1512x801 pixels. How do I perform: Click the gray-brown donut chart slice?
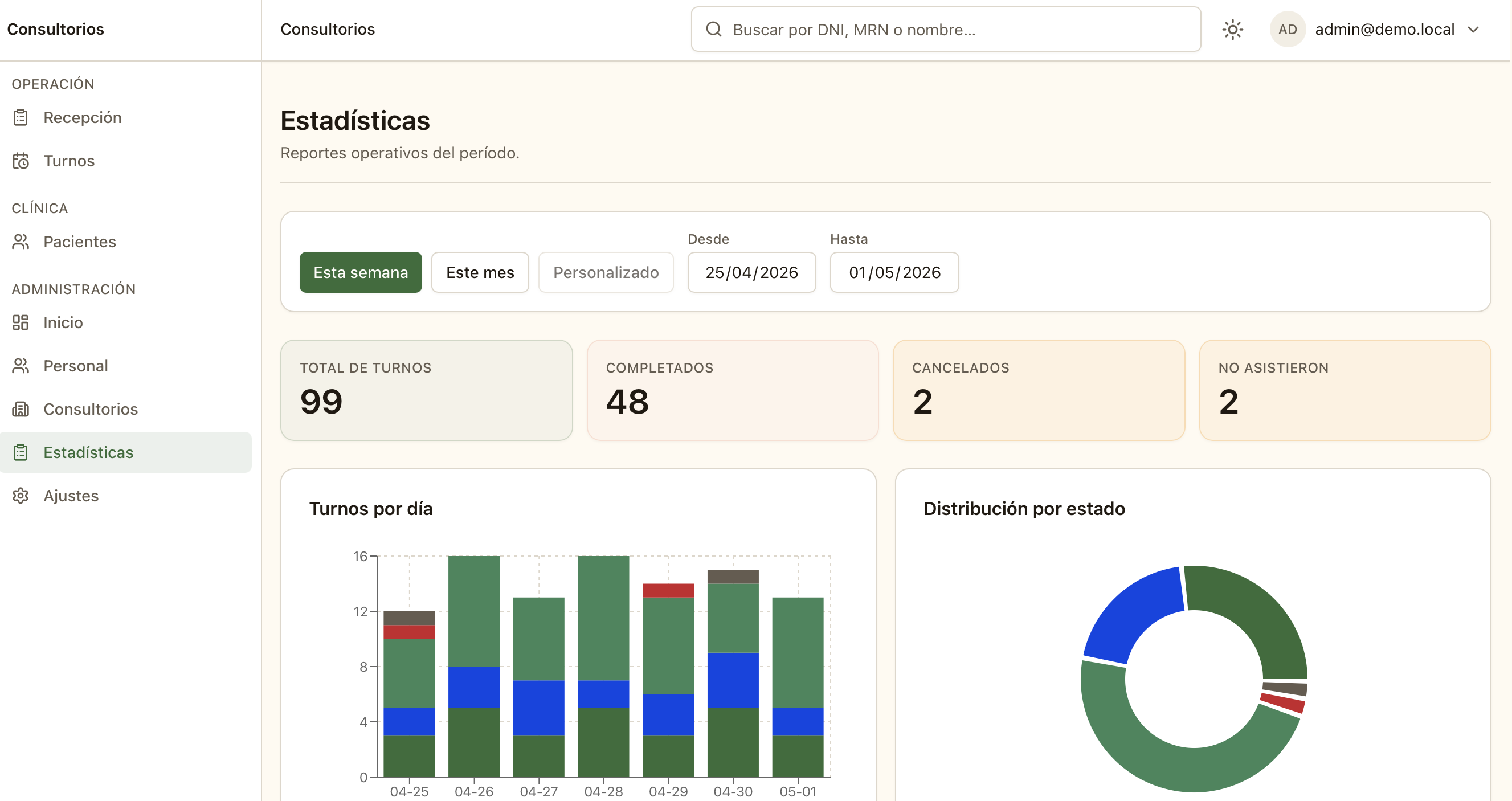pyautogui.click(x=1285, y=689)
